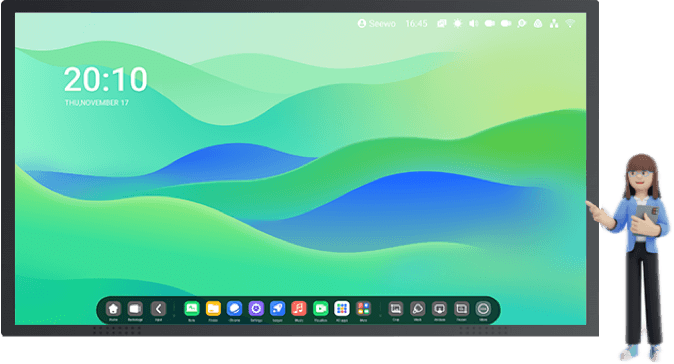Open the red Music app
The width and height of the screenshot is (674, 364).
pos(299,309)
